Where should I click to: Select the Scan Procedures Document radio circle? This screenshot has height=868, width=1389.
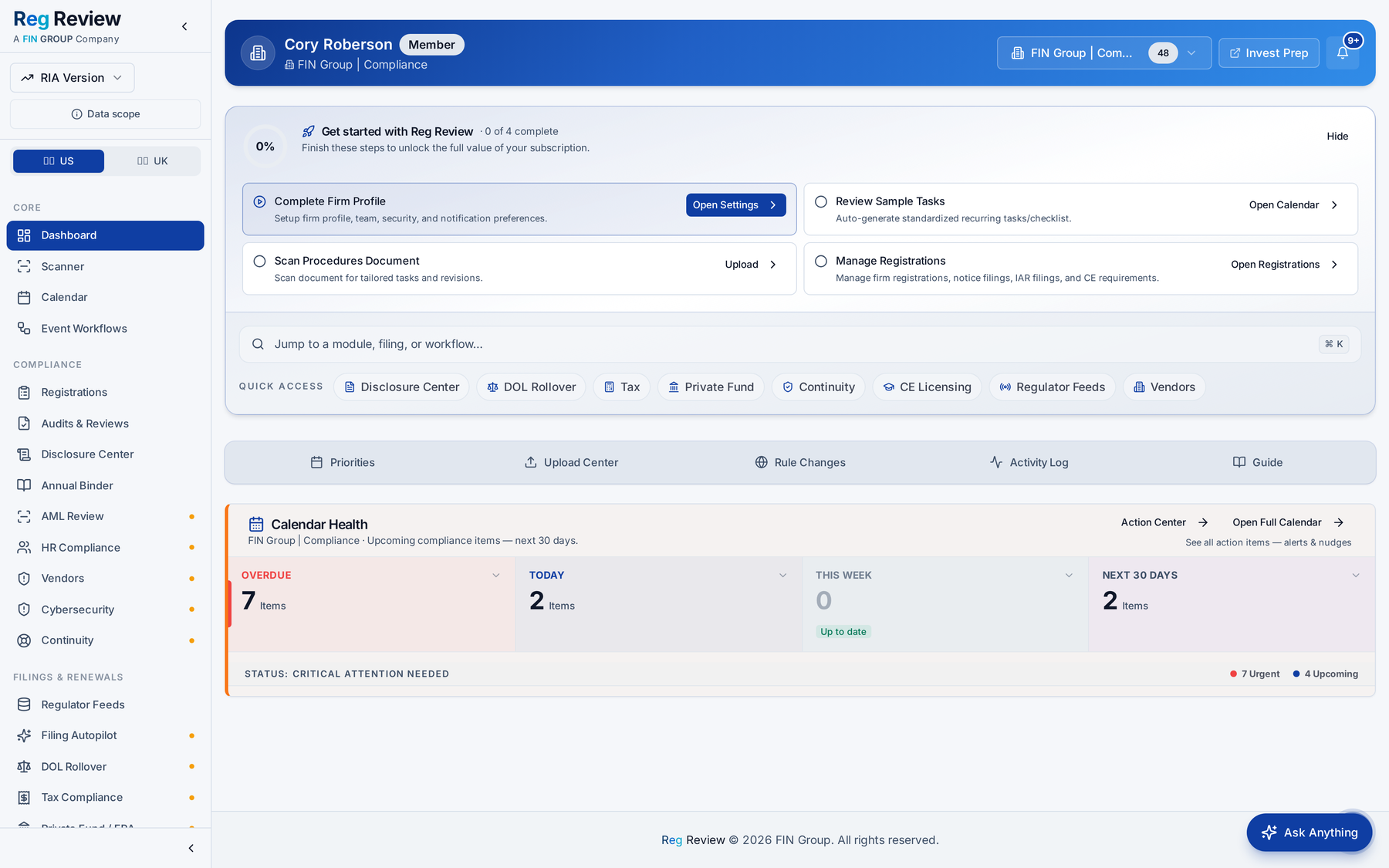pos(259,262)
